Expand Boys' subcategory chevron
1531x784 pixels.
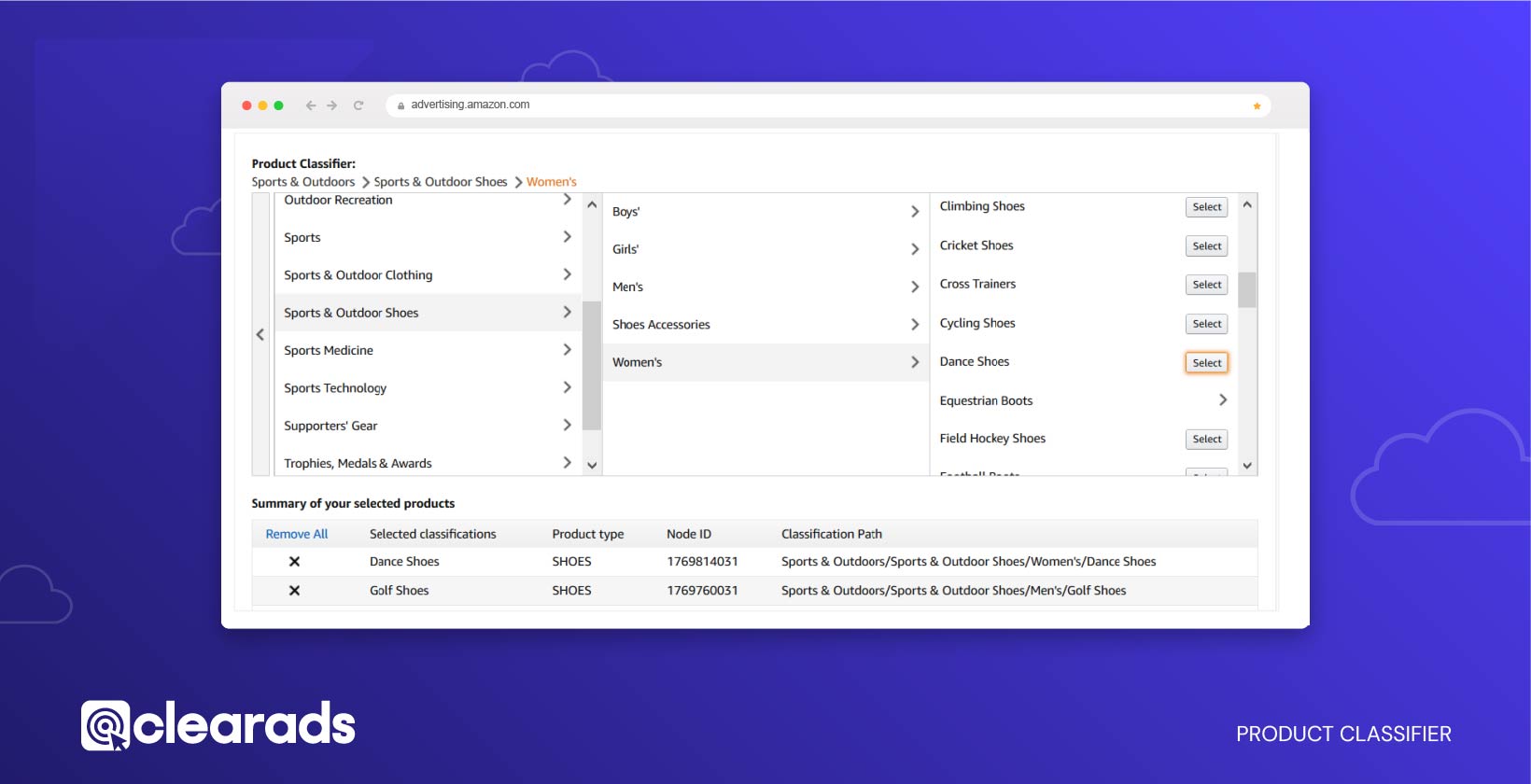[915, 212]
